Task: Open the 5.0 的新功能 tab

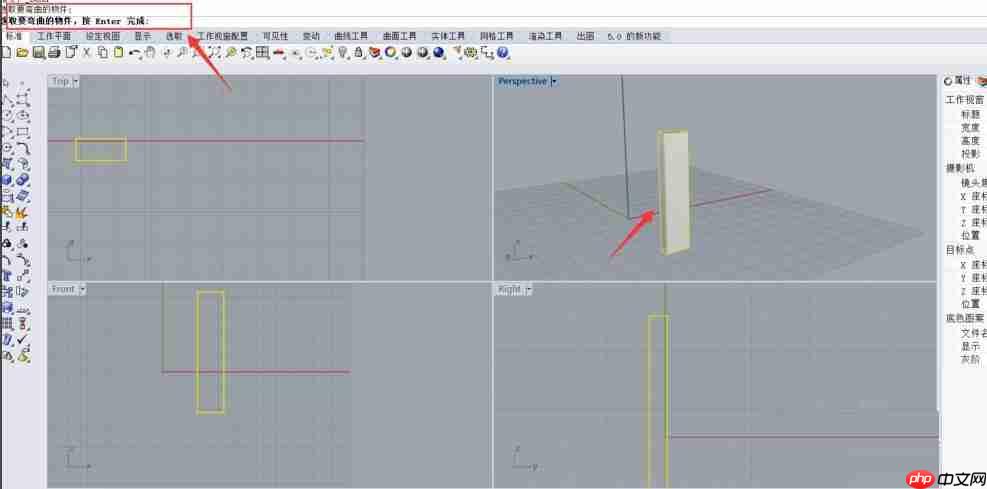Action: pos(634,37)
